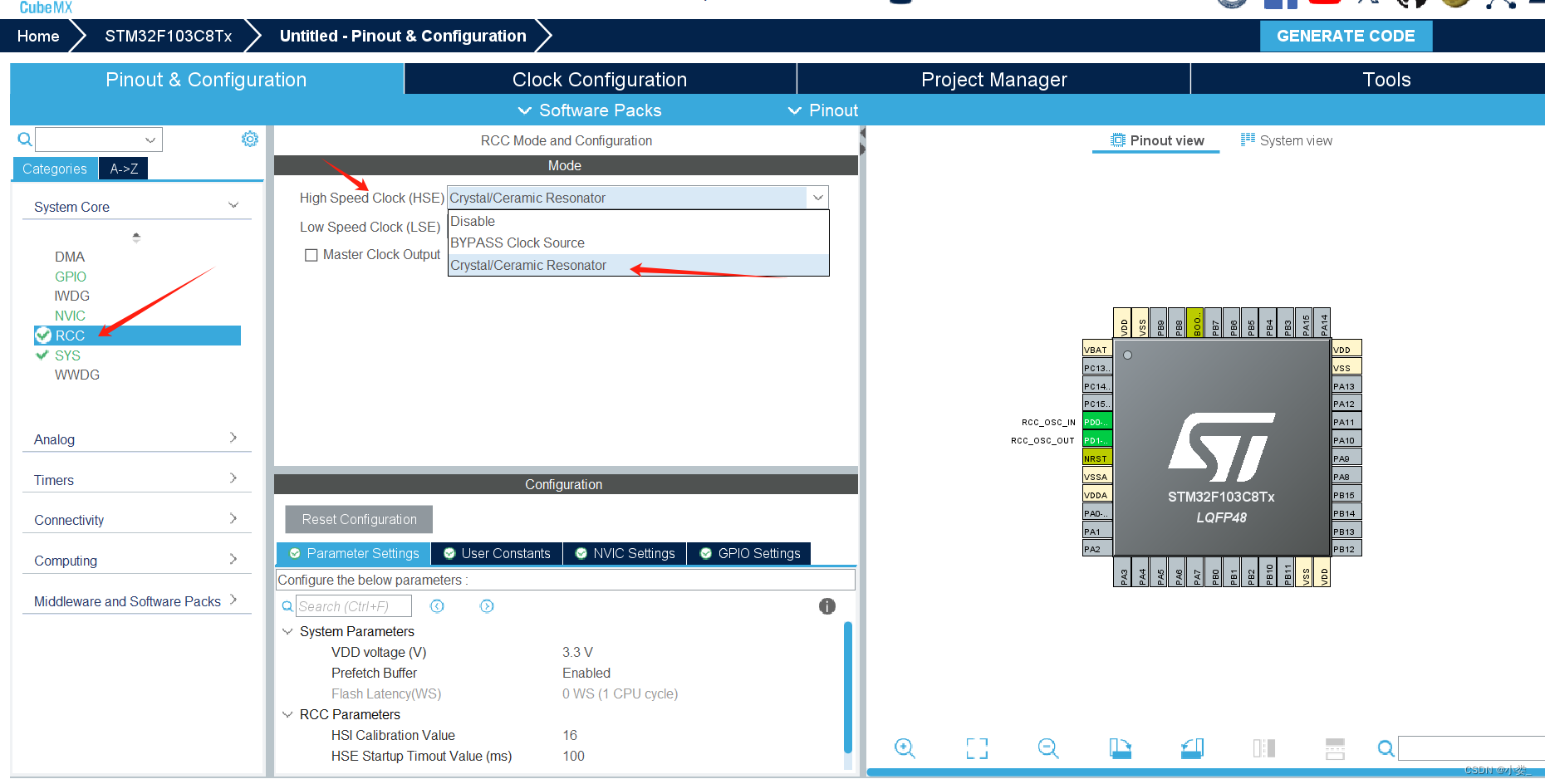
Task: Click the vertical split view icon
Action: [x=1263, y=748]
